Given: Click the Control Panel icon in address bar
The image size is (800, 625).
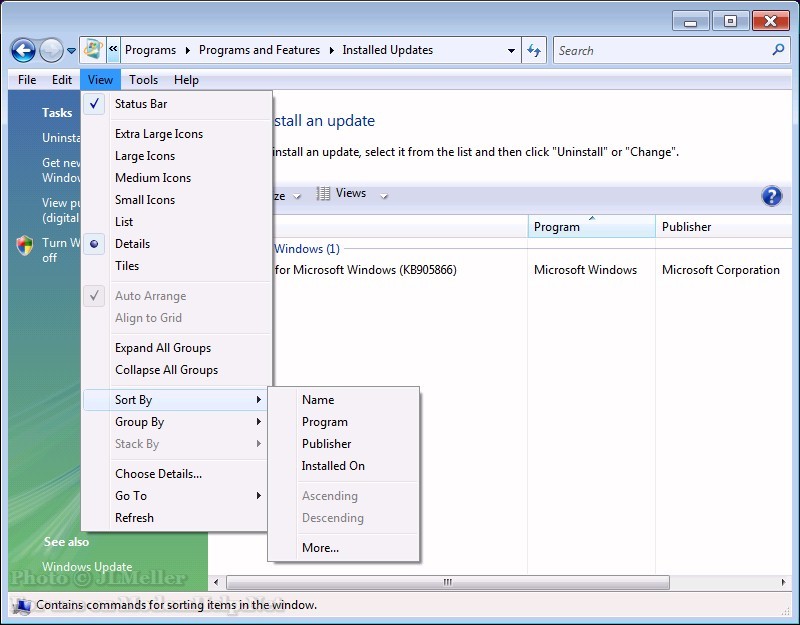Looking at the screenshot, I should [x=93, y=49].
